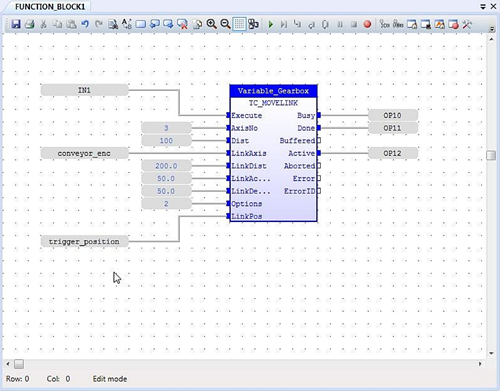500x391 pixels.
Task: Click the TC_MOVELINK type label
Action: tap(273, 103)
